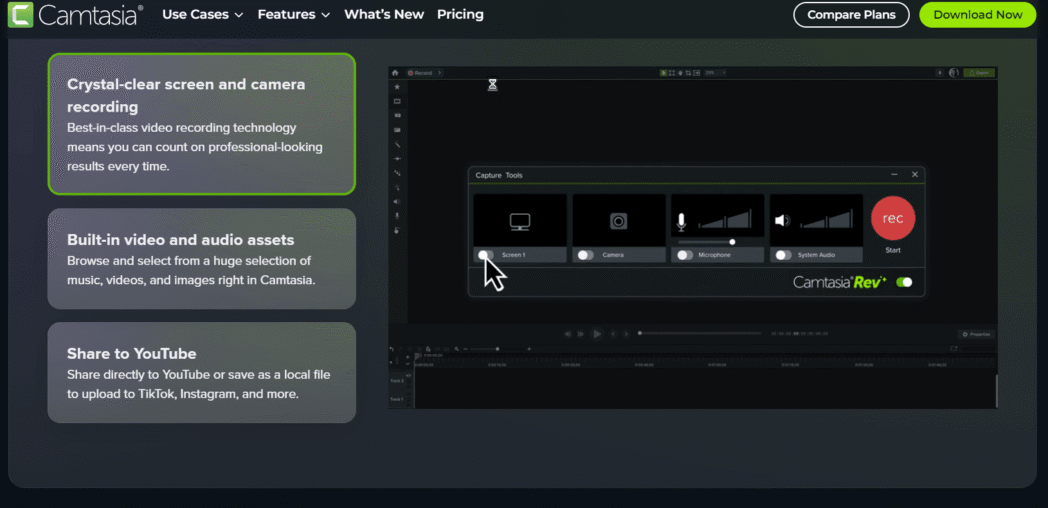Expand the arrow next to Record
1048x508 pixels.
[440, 73]
